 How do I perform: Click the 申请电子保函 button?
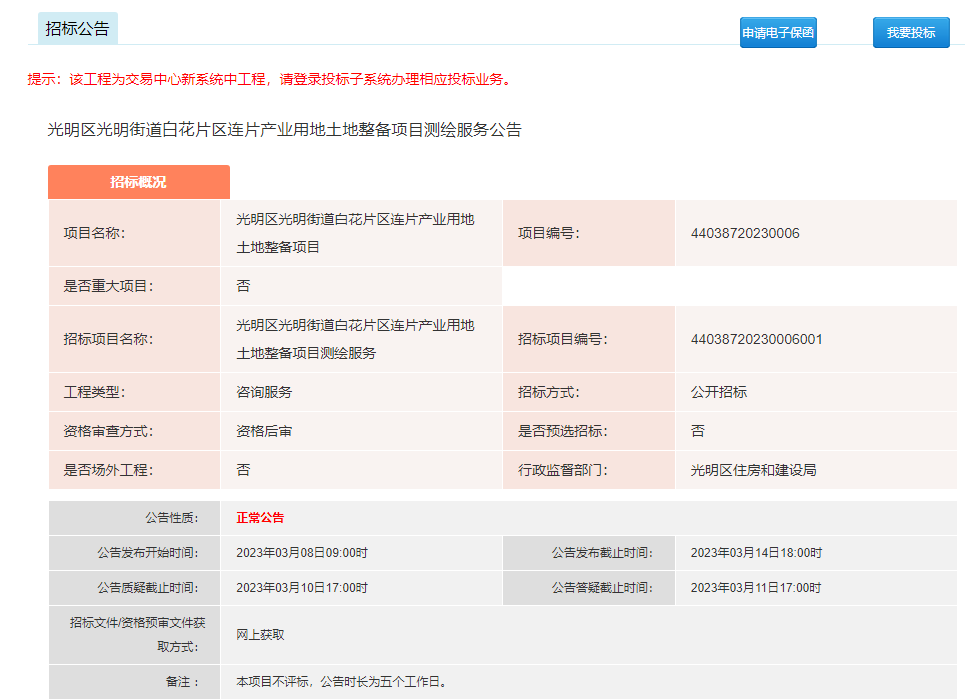tap(778, 32)
